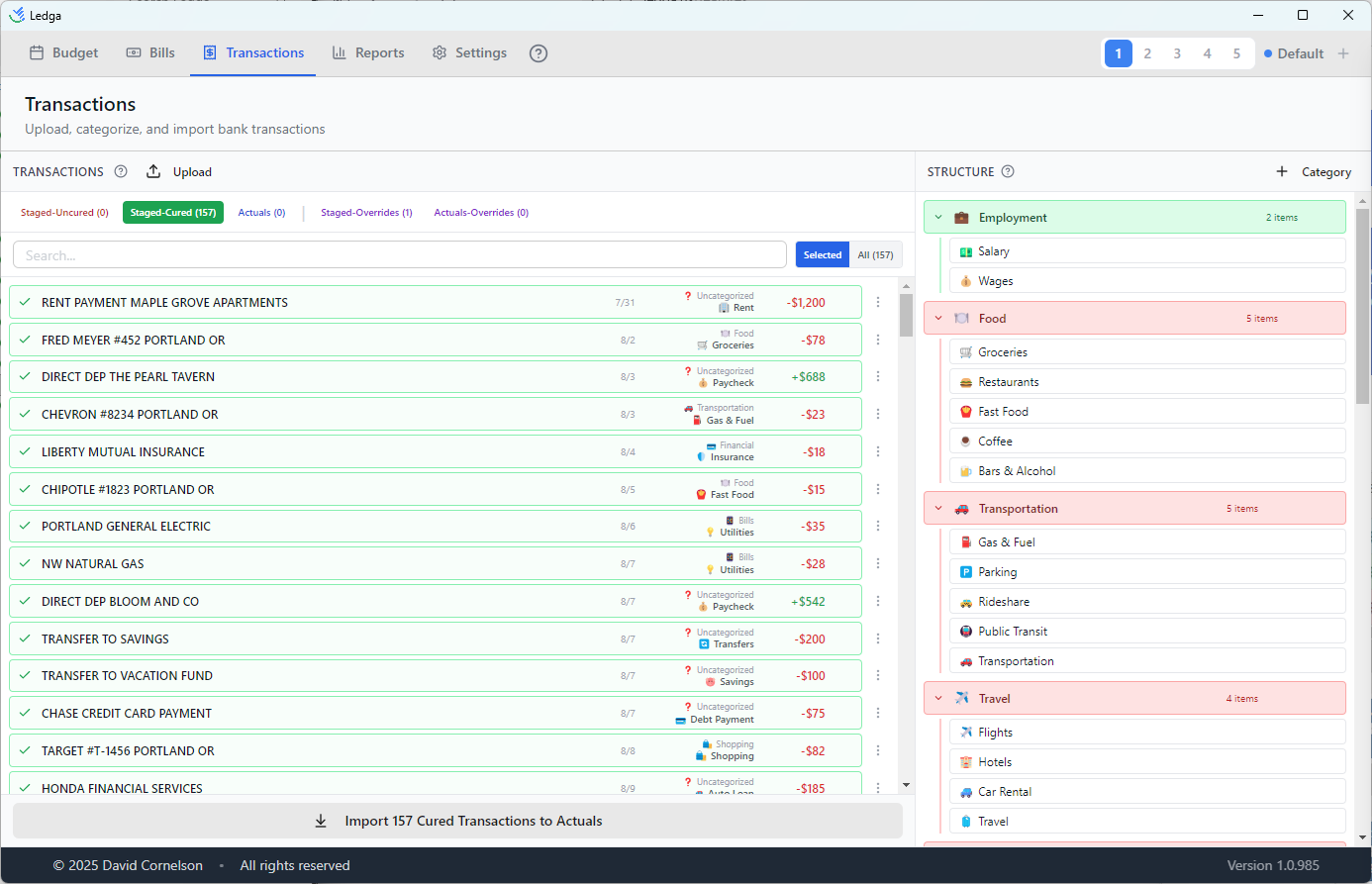Select the Staged-Overrides (1) filter
The image size is (1372, 884).
pyautogui.click(x=366, y=213)
